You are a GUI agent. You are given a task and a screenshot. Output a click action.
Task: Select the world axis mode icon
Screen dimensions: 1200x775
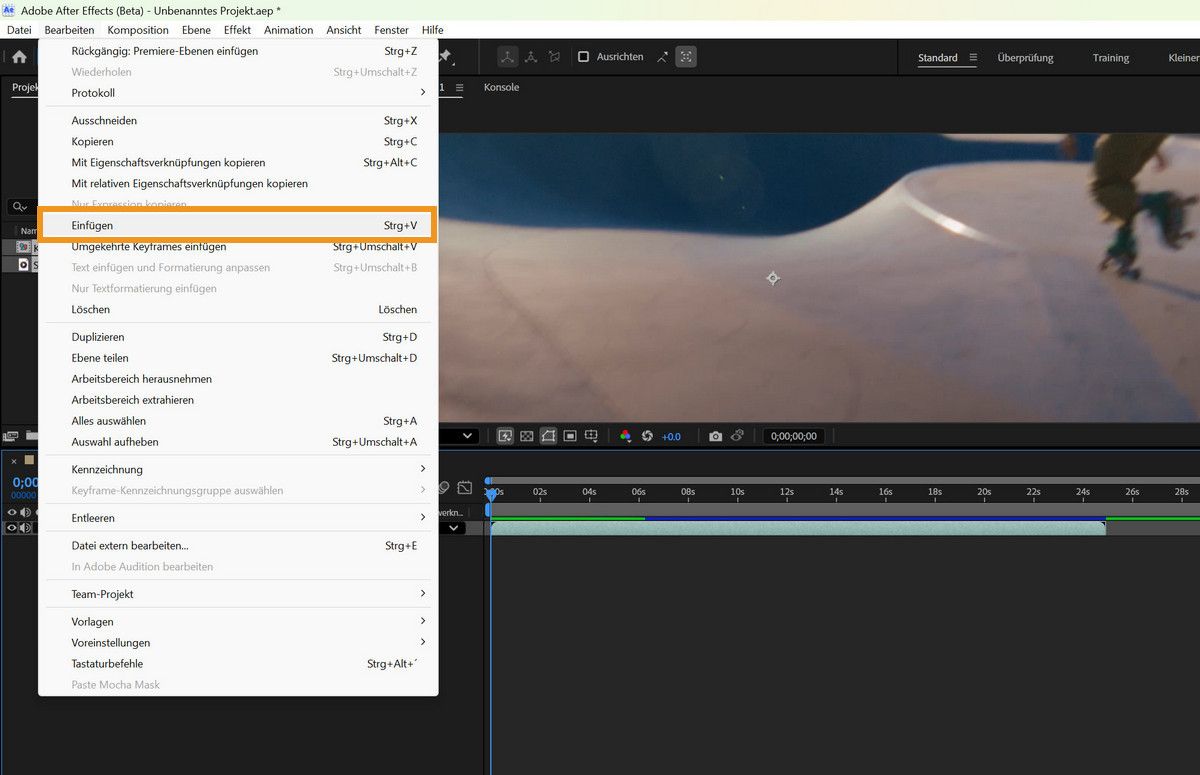point(531,57)
